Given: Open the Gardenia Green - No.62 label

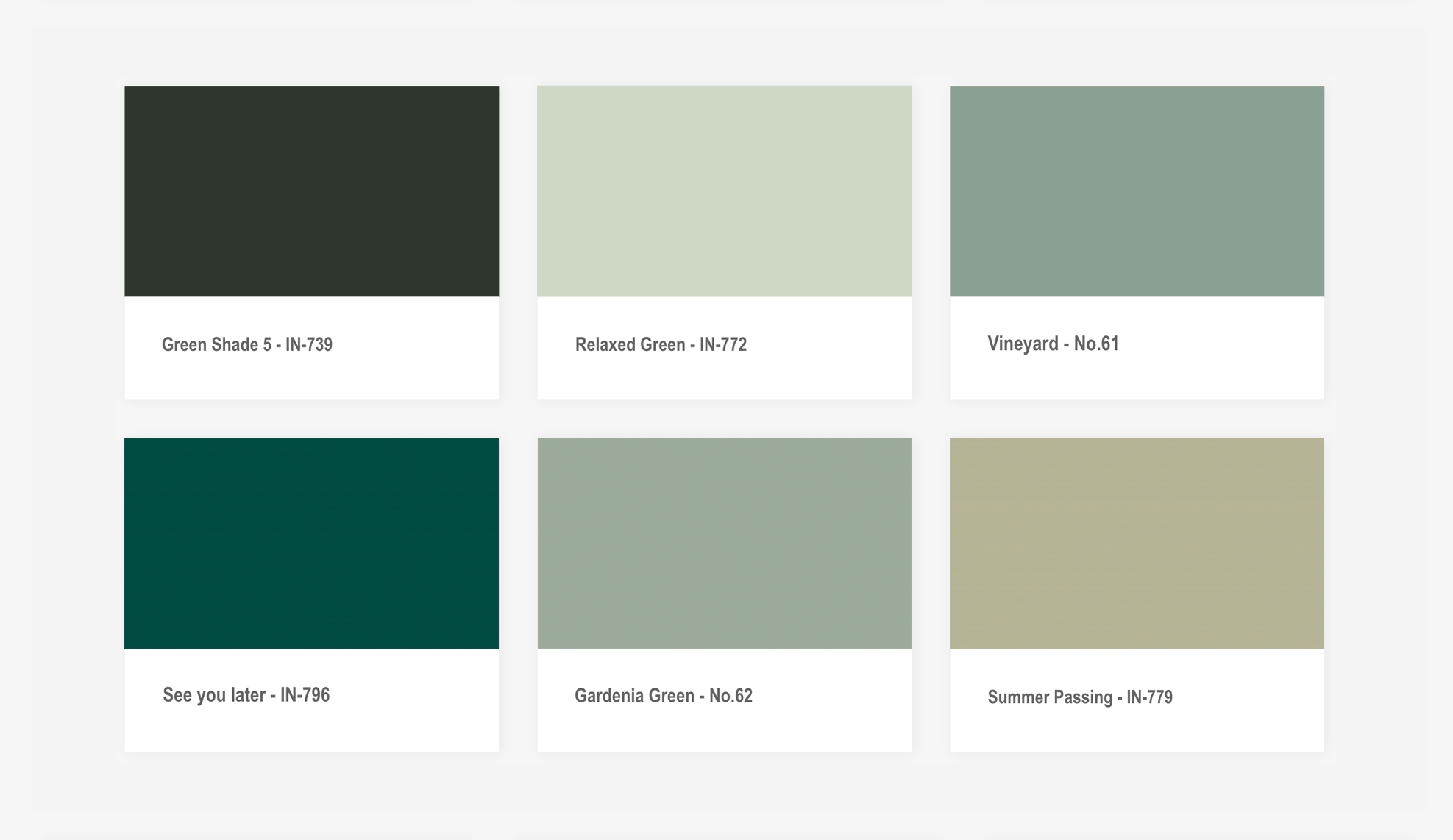Looking at the screenshot, I should point(663,696).
